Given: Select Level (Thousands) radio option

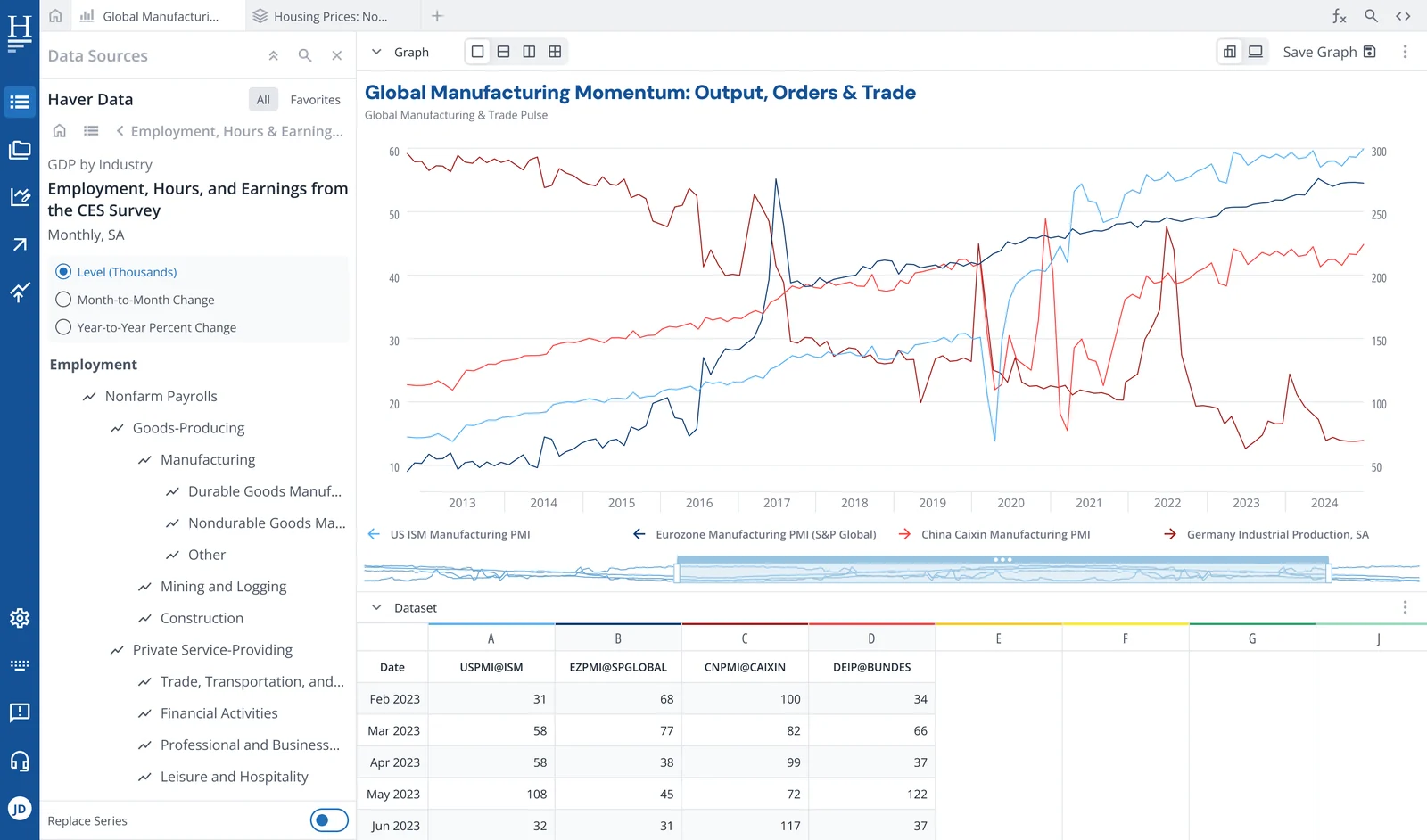Looking at the screenshot, I should (63, 271).
